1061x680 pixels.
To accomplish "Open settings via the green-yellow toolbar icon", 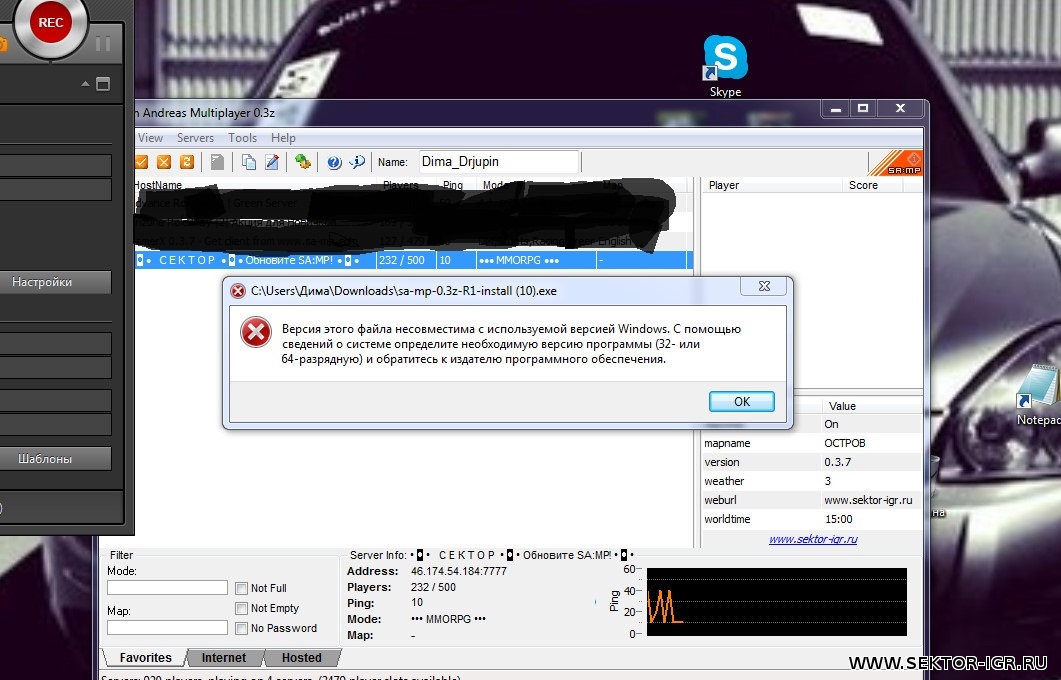I will (x=302, y=162).
